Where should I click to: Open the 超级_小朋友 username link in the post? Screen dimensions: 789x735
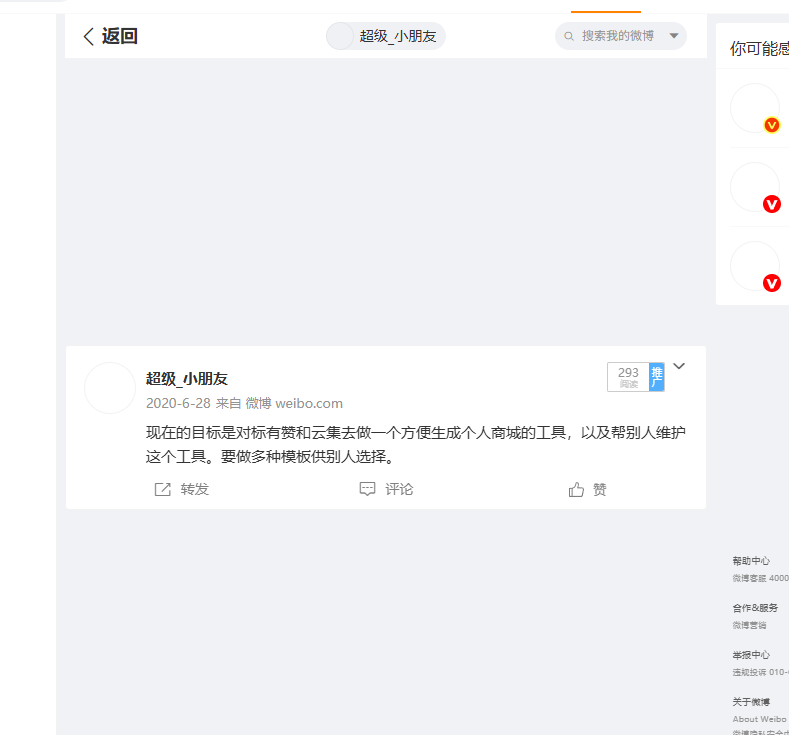tap(187, 378)
